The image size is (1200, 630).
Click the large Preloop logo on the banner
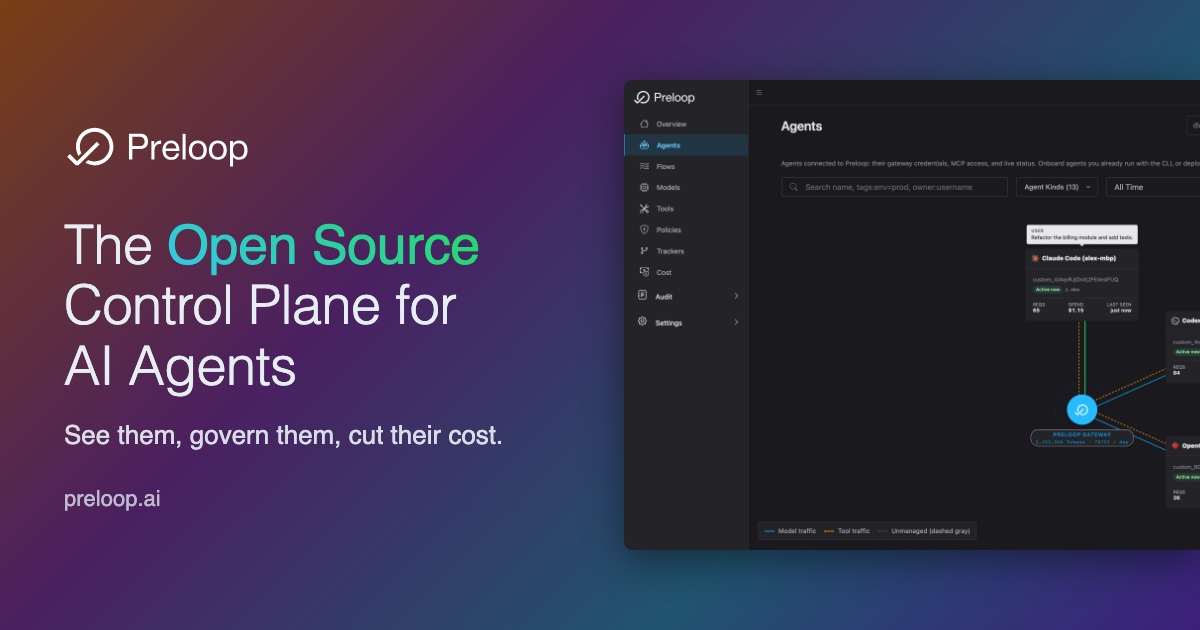click(90, 148)
